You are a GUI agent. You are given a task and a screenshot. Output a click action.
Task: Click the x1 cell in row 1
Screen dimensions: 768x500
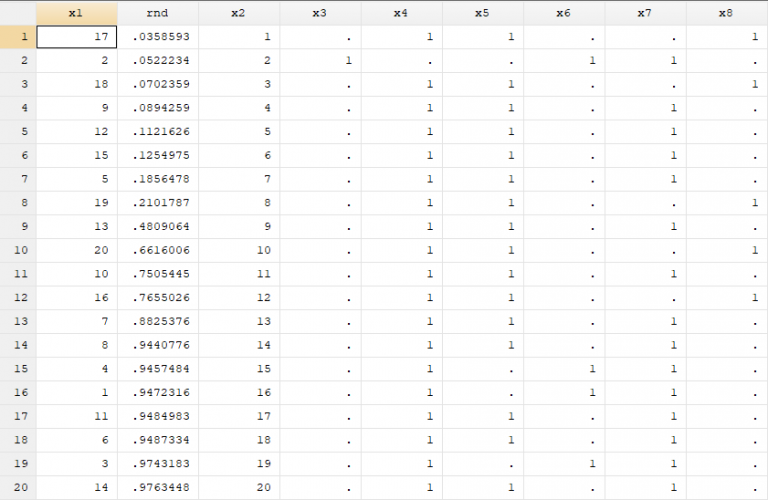[x=76, y=37]
